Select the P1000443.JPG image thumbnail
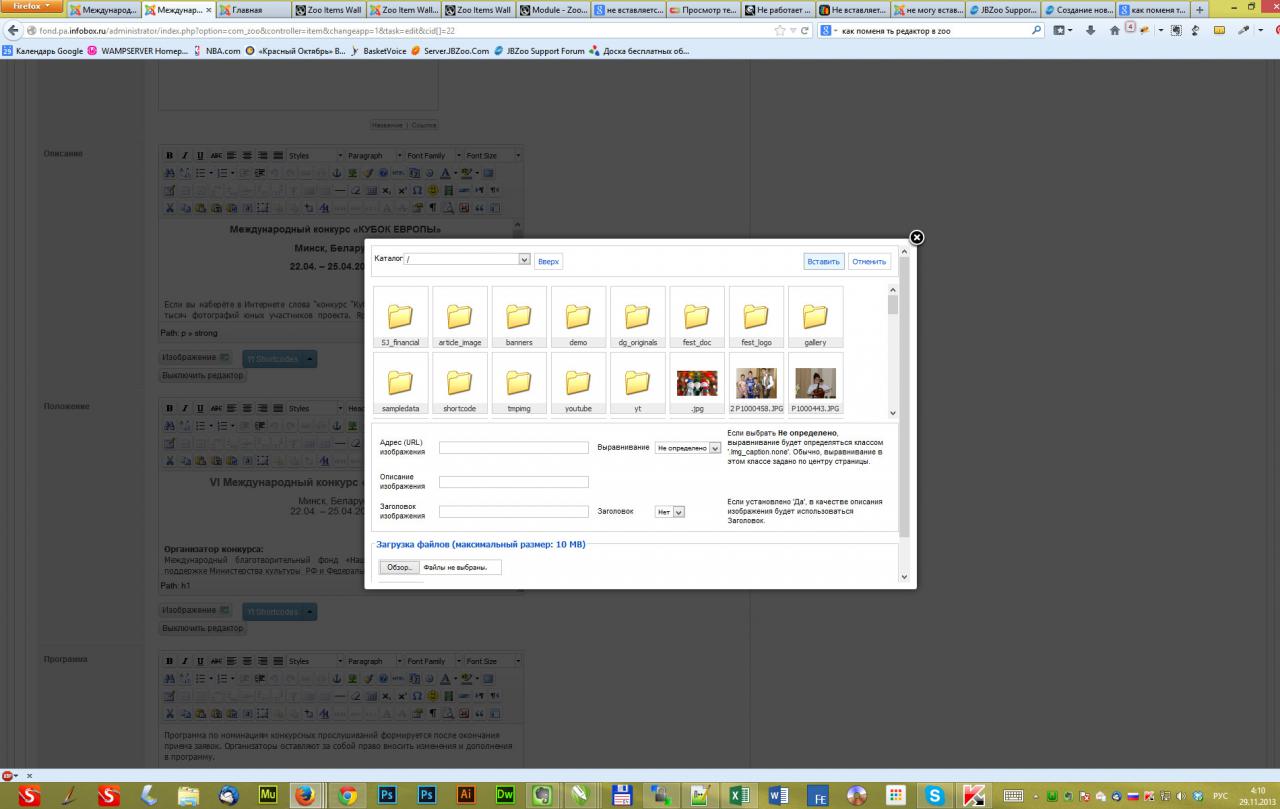Viewport: 1280px width, 809px height. tap(815, 383)
